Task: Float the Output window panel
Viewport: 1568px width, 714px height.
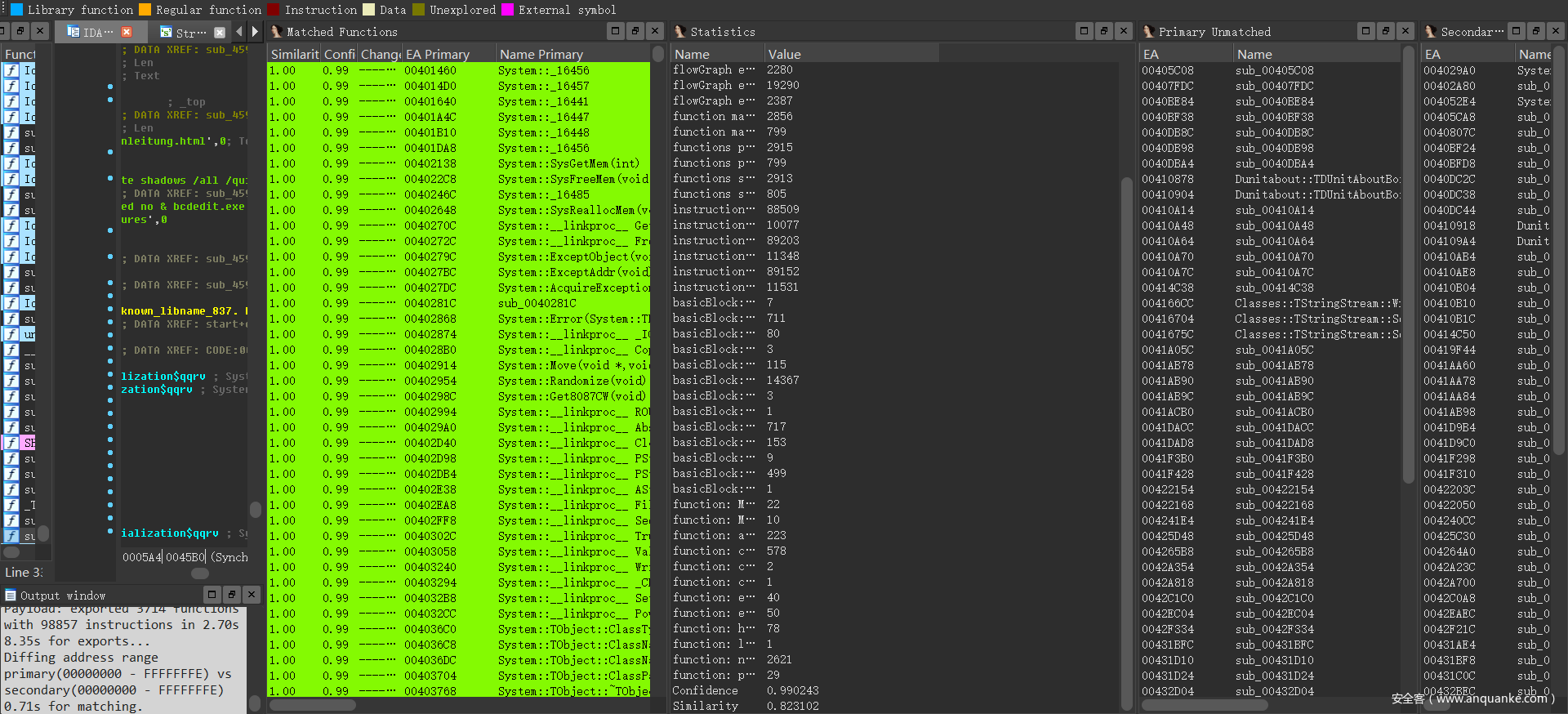Action: 231,595
